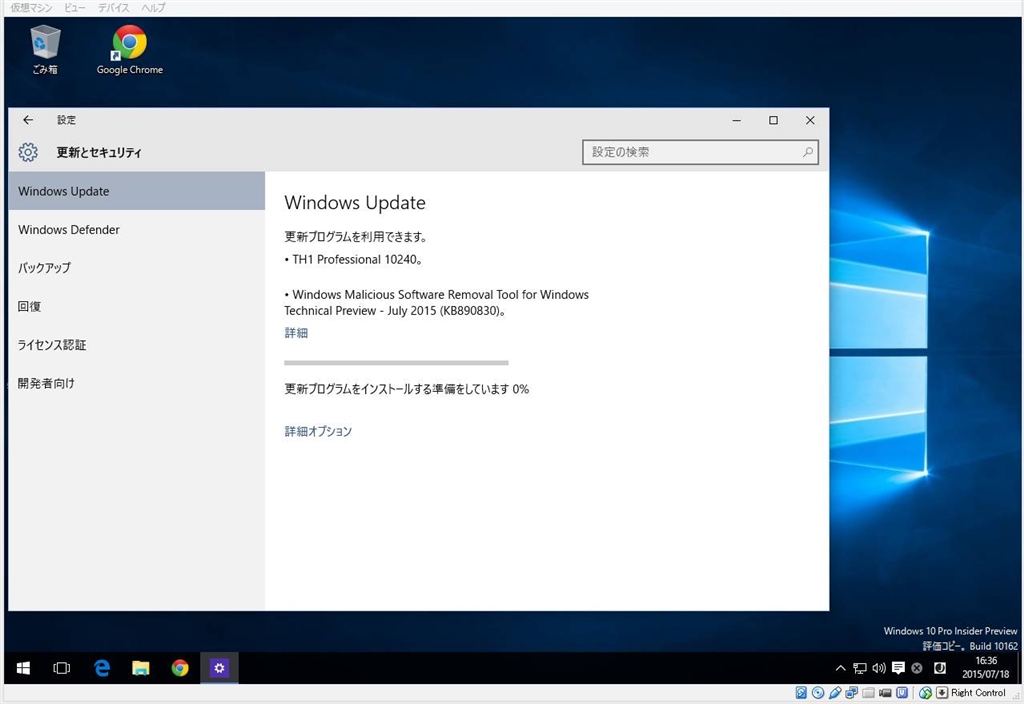Image resolution: width=1024 pixels, height=704 pixels.
Task: Open File Explorer from the taskbar
Action: click(x=140, y=668)
